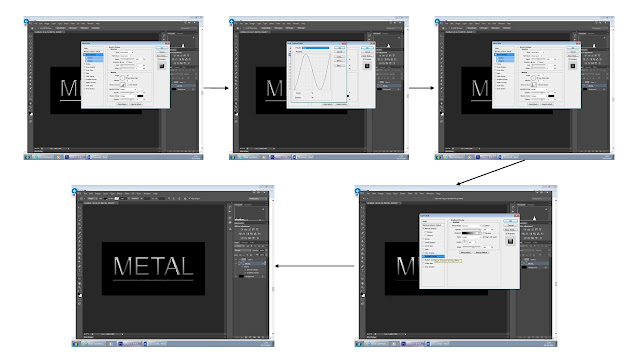
Task: Click Word taskbar button in final screenshot
Action: [x=155, y=344]
